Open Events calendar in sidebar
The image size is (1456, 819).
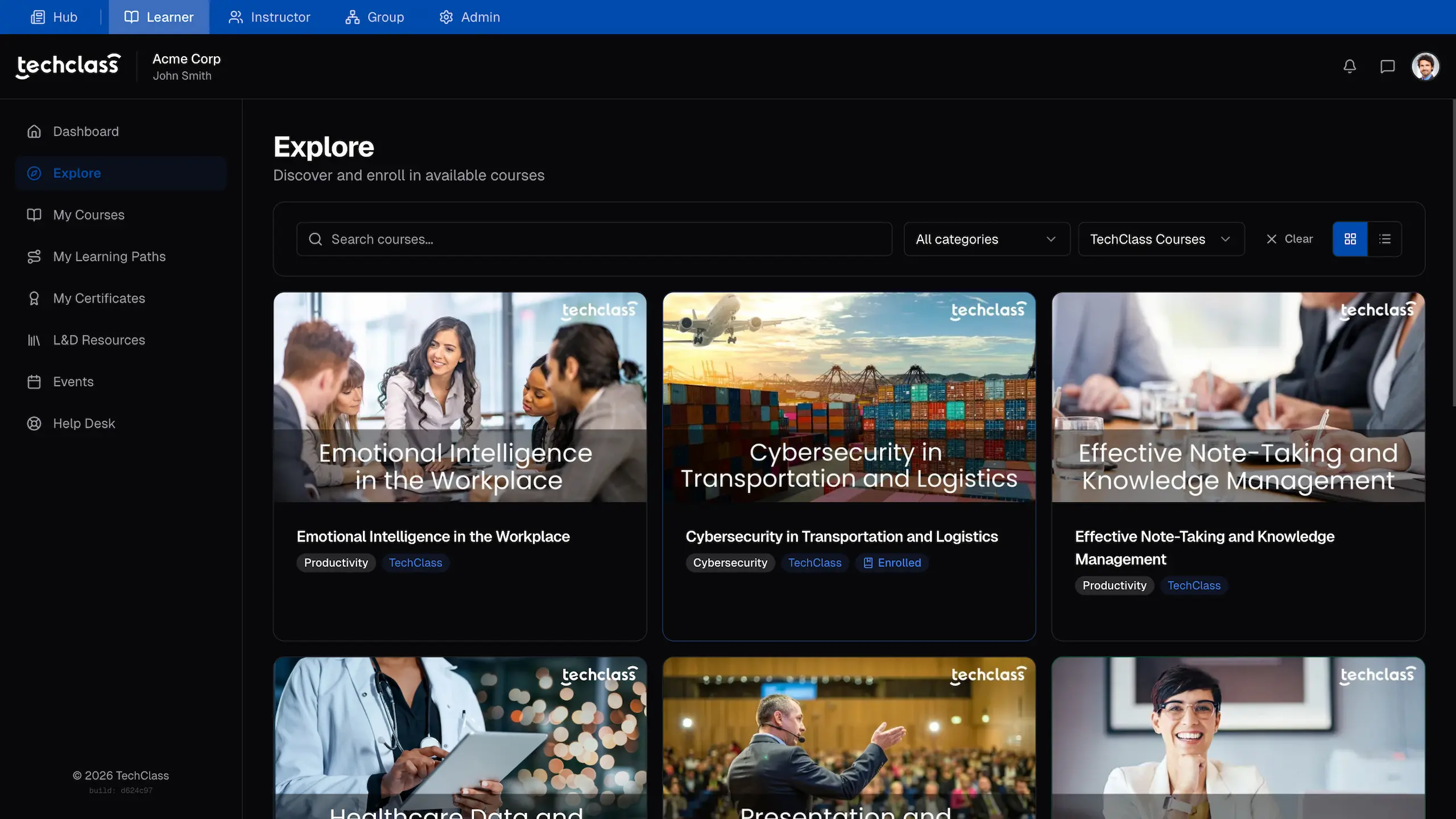pyautogui.click(x=73, y=382)
